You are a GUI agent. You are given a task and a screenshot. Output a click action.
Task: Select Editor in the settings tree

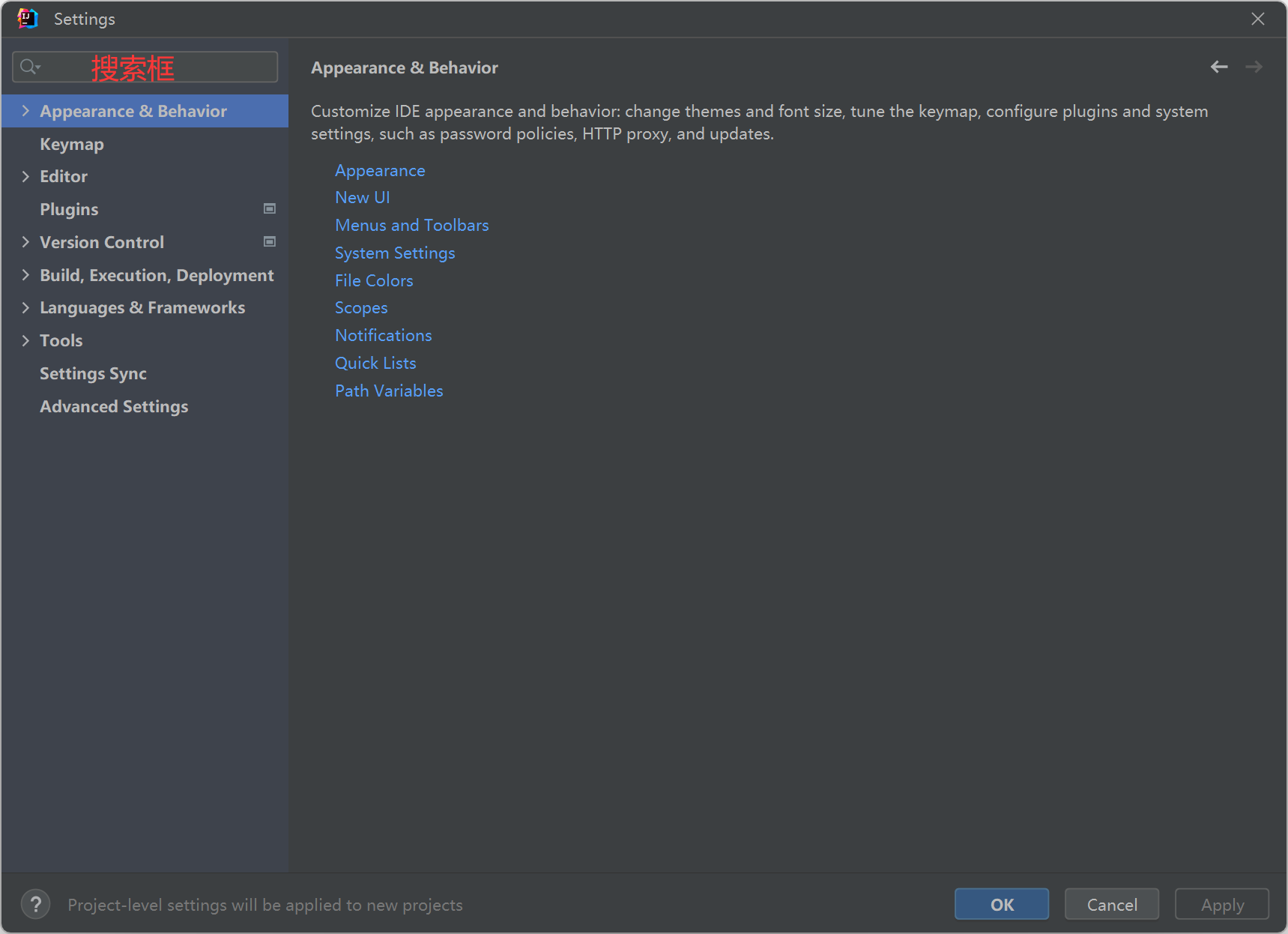pos(145,176)
